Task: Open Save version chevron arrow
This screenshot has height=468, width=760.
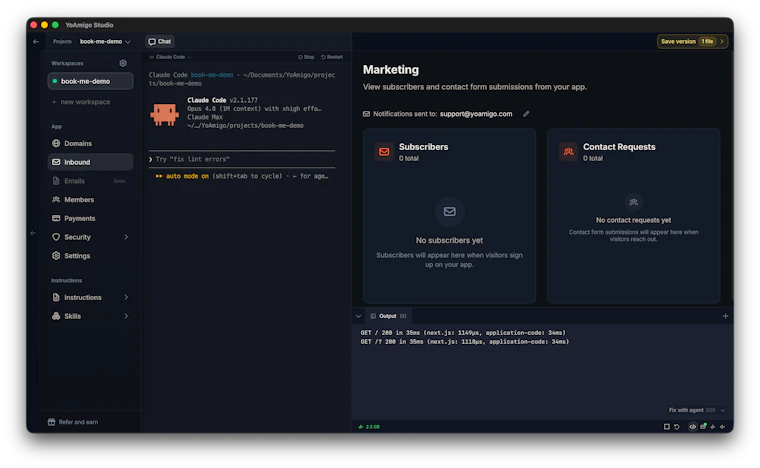Action: 722,42
